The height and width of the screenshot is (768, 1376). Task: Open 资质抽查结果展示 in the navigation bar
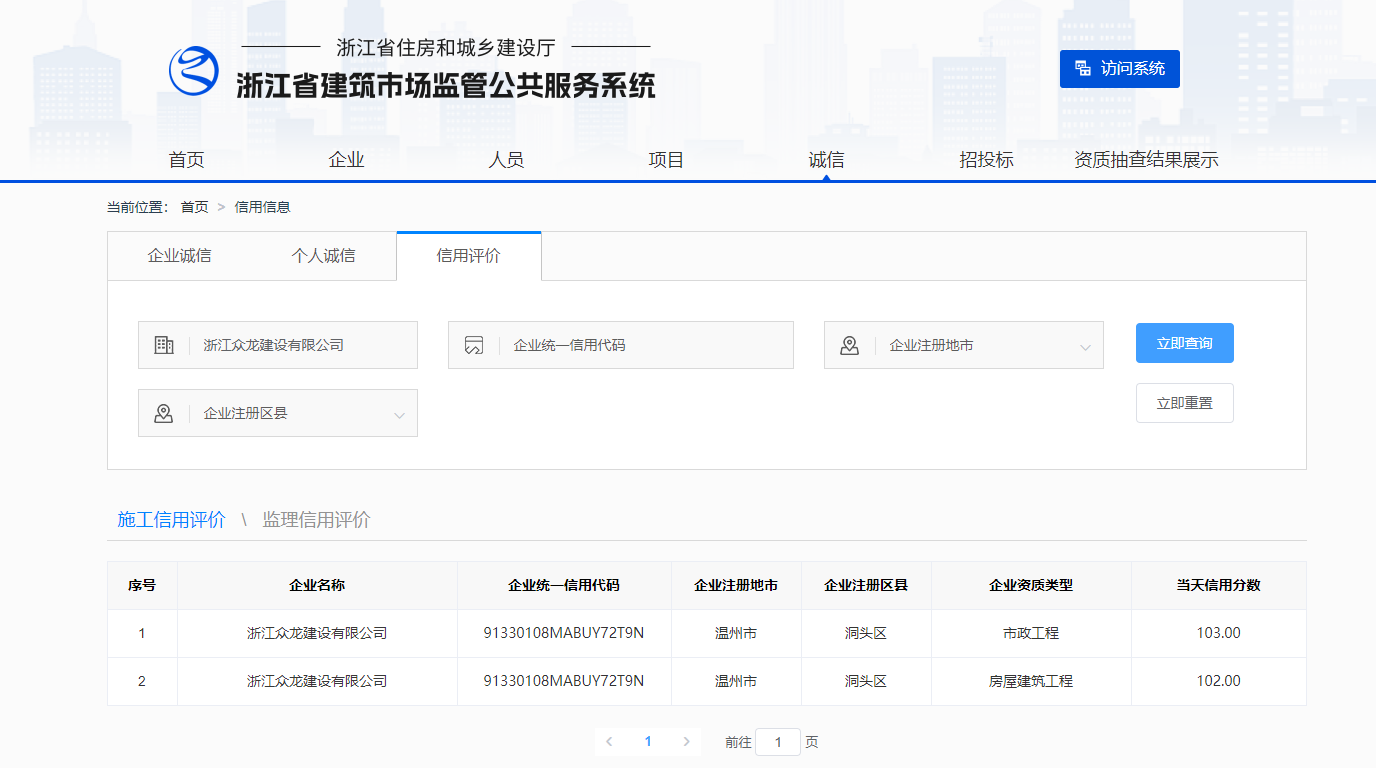pos(1146,160)
